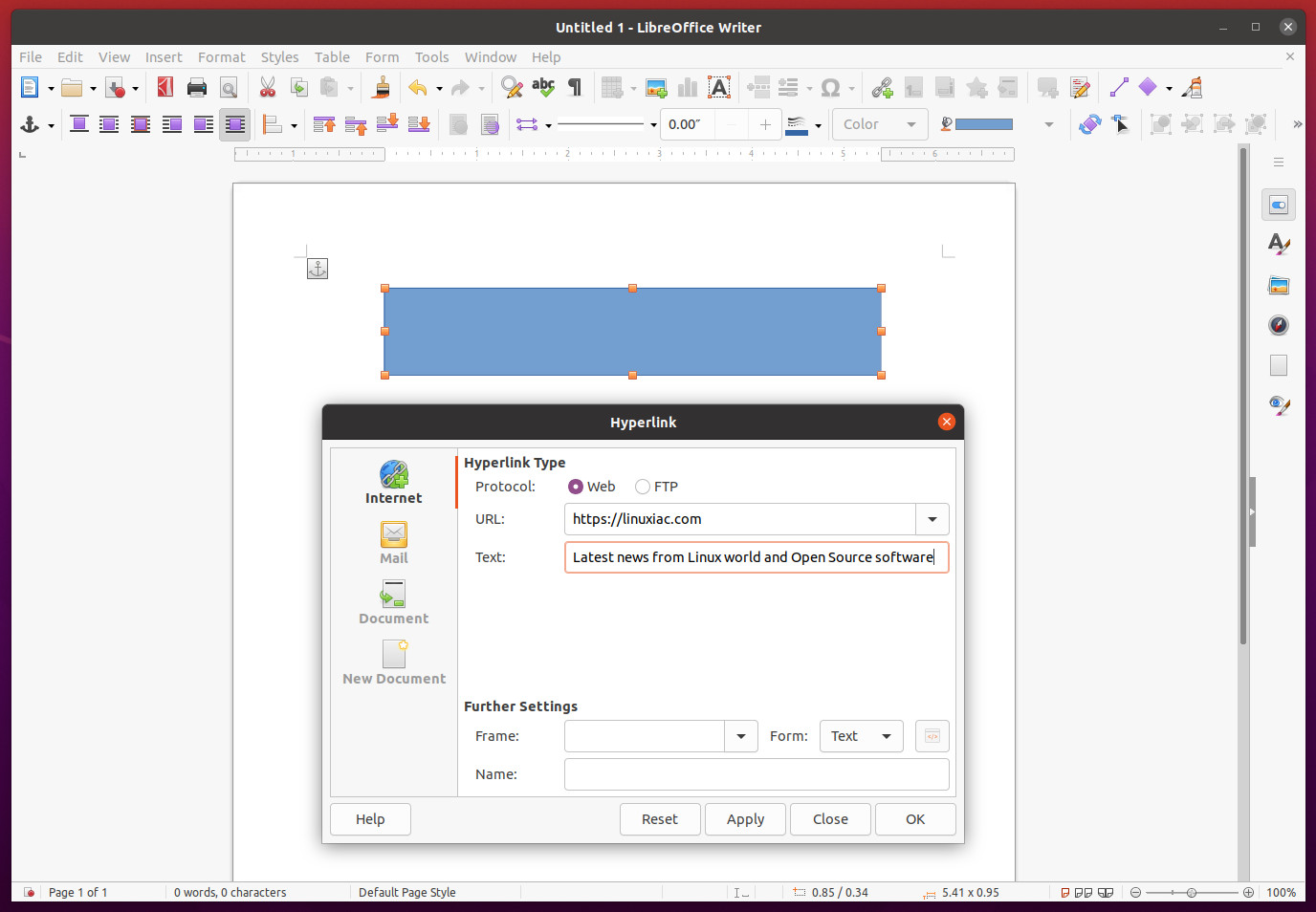Image resolution: width=1316 pixels, height=912 pixels.
Task: Click the Print icon
Action: coord(197,88)
